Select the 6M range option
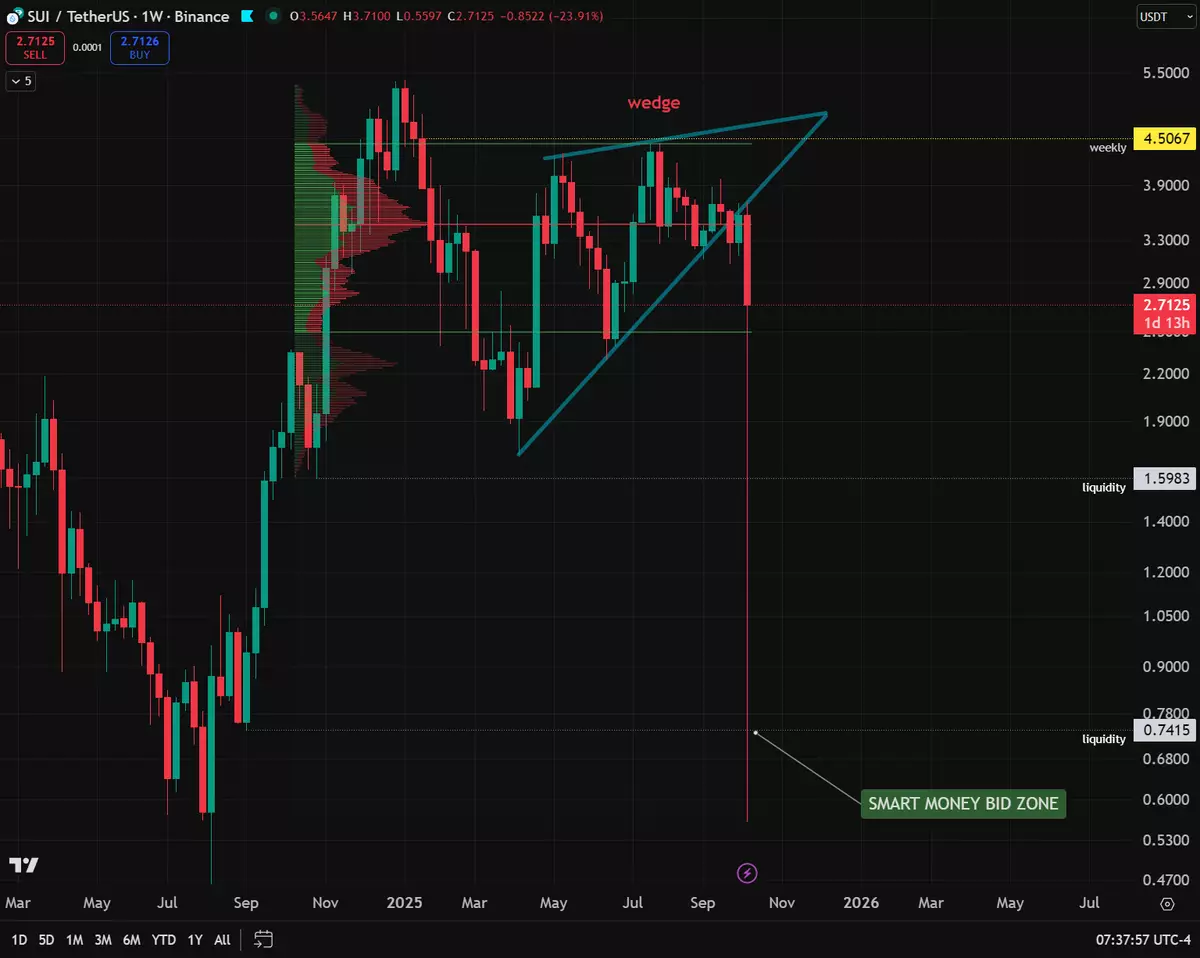Viewport: 1200px width, 958px height. click(x=131, y=939)
